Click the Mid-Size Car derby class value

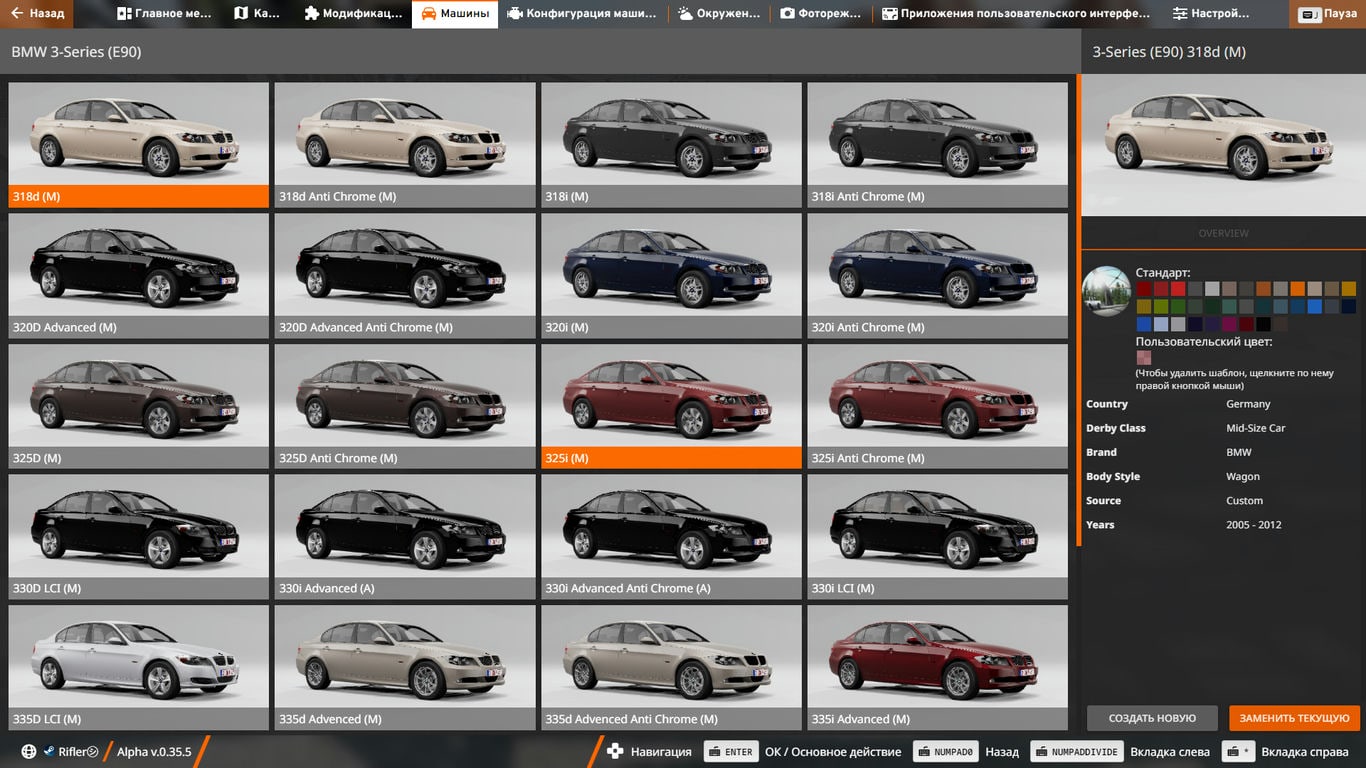click(1256, 428)
